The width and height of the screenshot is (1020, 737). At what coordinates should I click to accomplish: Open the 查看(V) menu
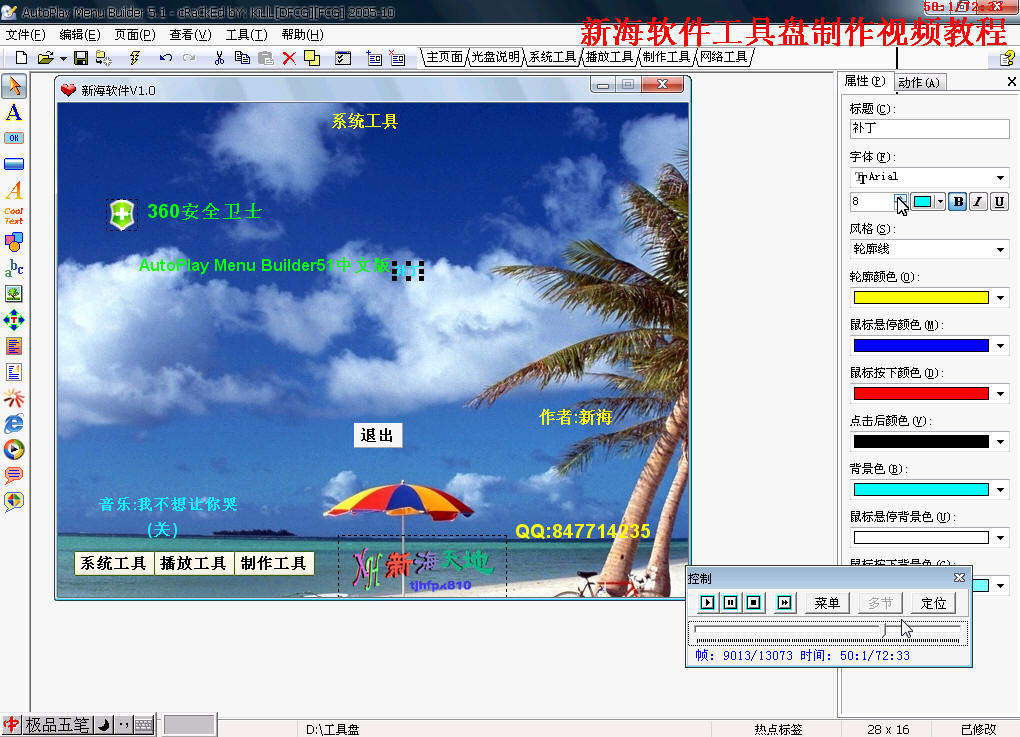click(x=191, y=34)
